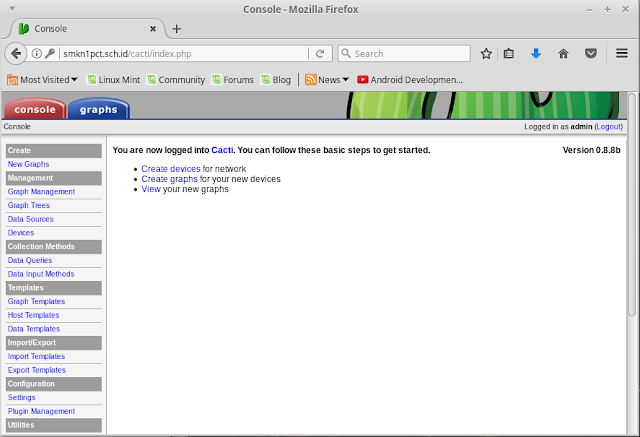Click the Collection Methods section header
Image resolution: width=640 pixels, height=437 pixels.
tap(54, 246)
